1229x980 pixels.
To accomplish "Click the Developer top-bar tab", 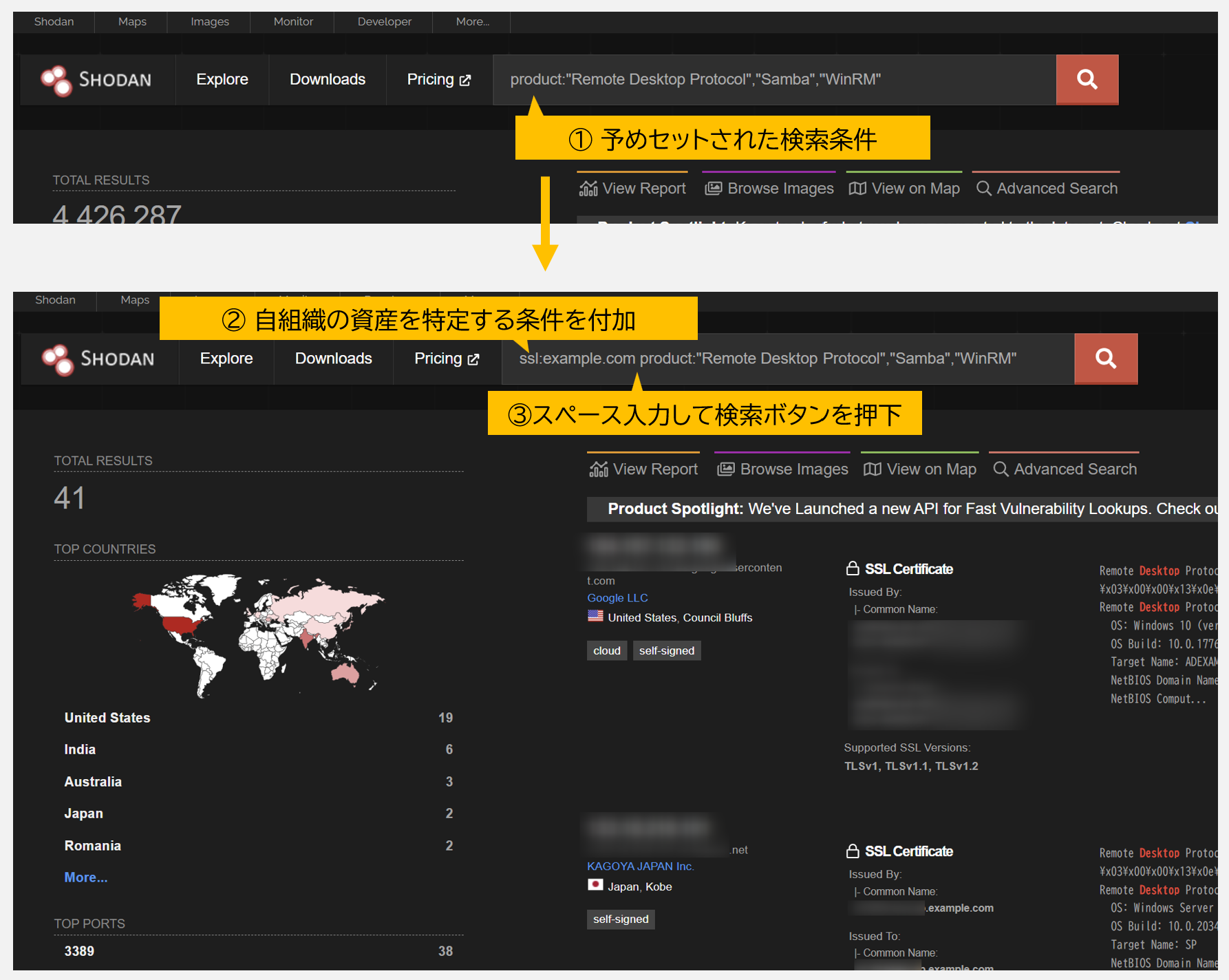I will [385, 21].
